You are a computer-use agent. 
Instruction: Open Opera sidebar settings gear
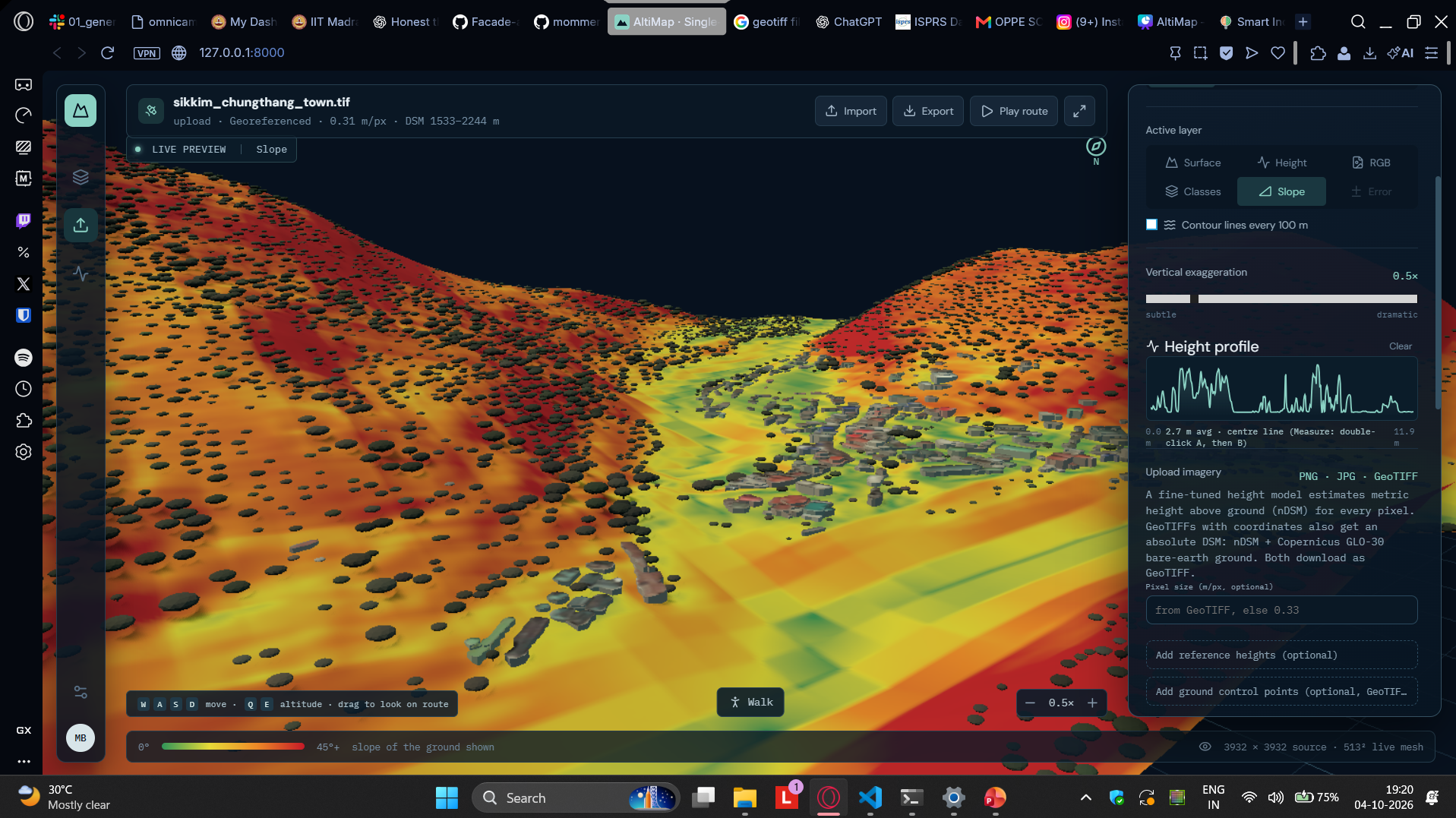[x=24, y=452]
